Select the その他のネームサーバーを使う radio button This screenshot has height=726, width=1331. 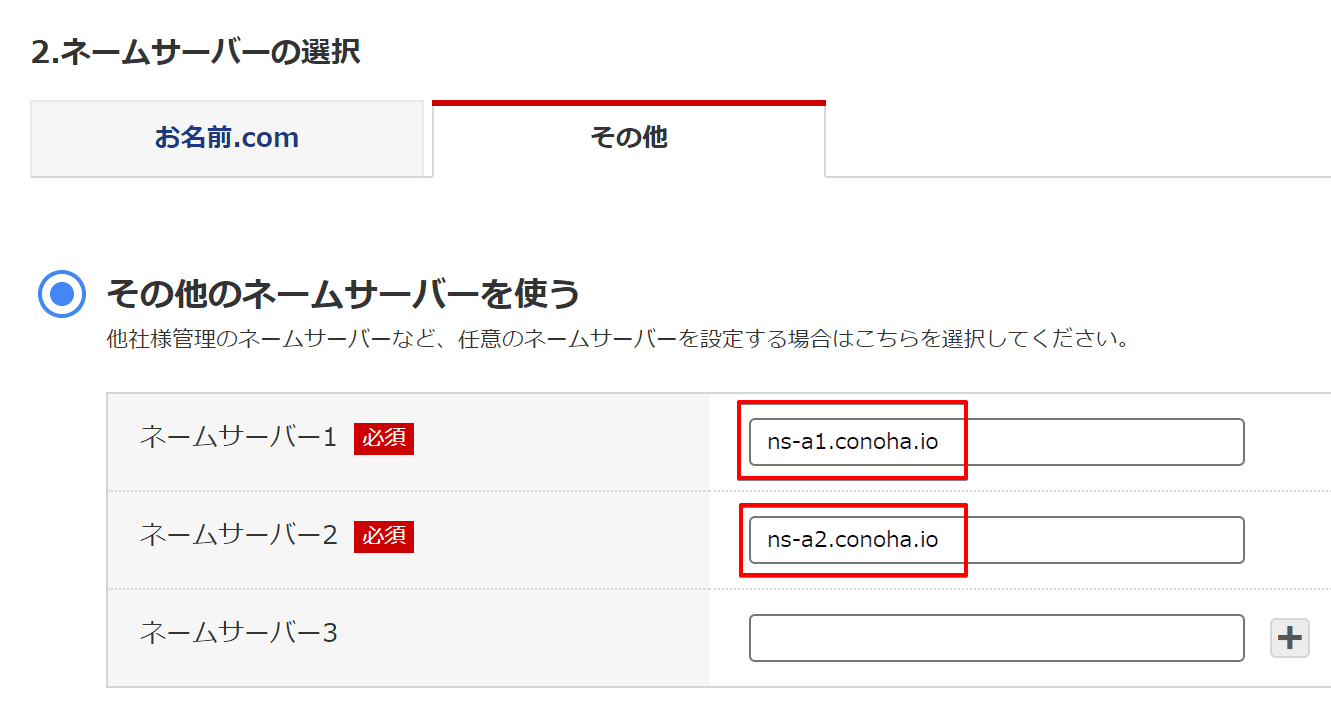coord(62,294)
